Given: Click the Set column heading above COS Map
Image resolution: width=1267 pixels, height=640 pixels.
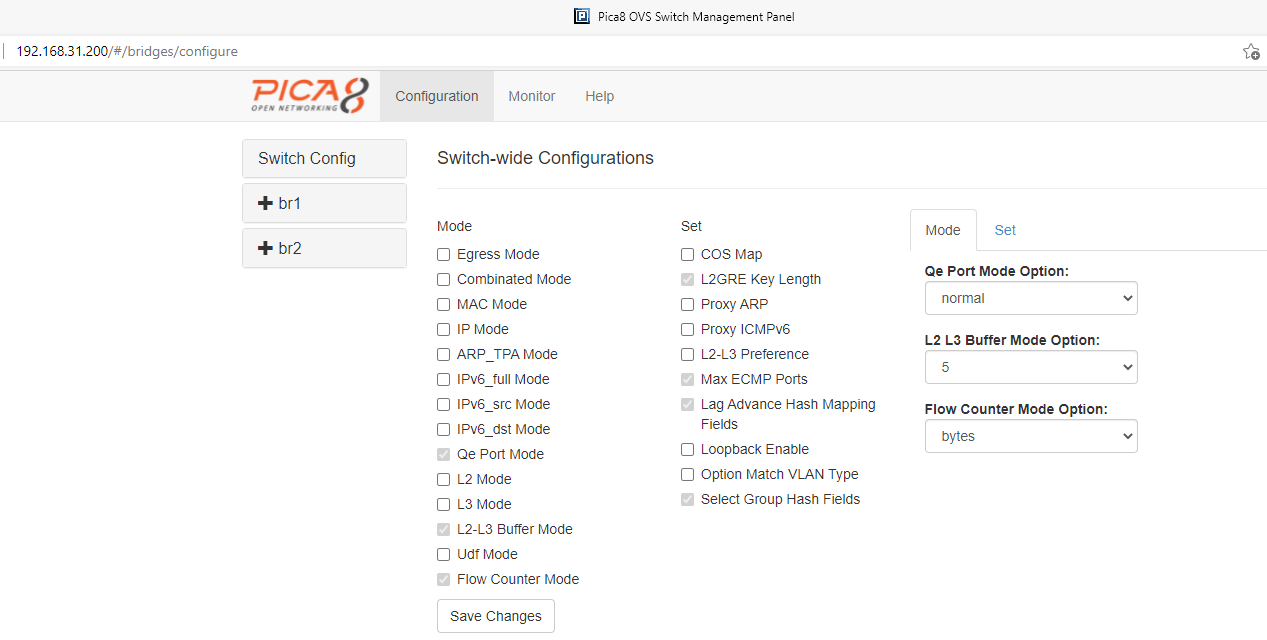Looking at the screenshot, I should click(x=691, y=226).
